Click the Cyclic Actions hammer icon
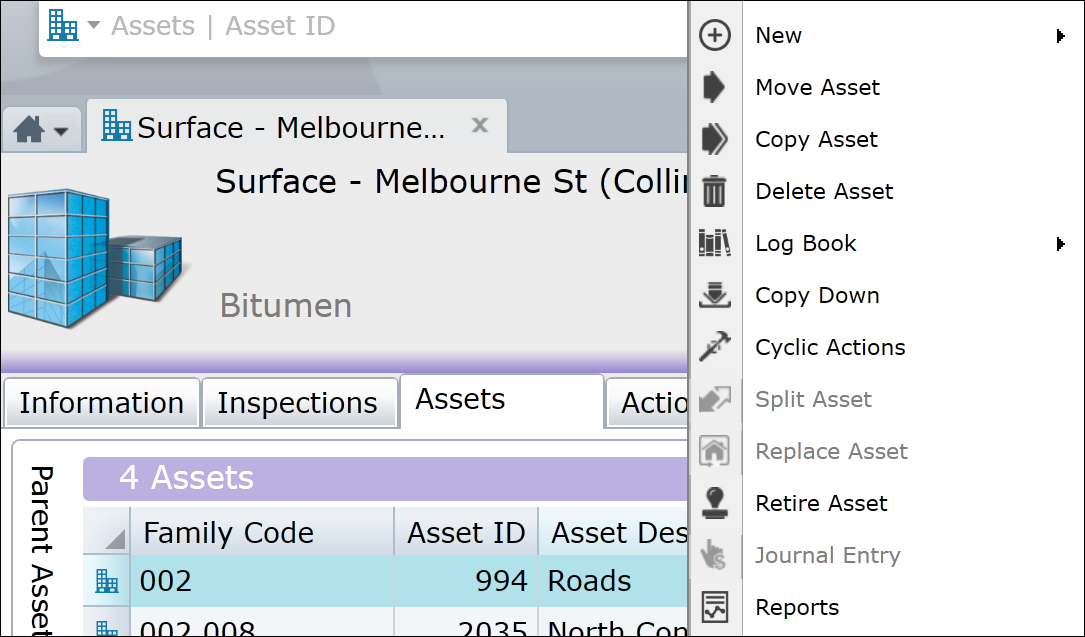The width and height of the screenshot is (1085, 637). (715, 347)
